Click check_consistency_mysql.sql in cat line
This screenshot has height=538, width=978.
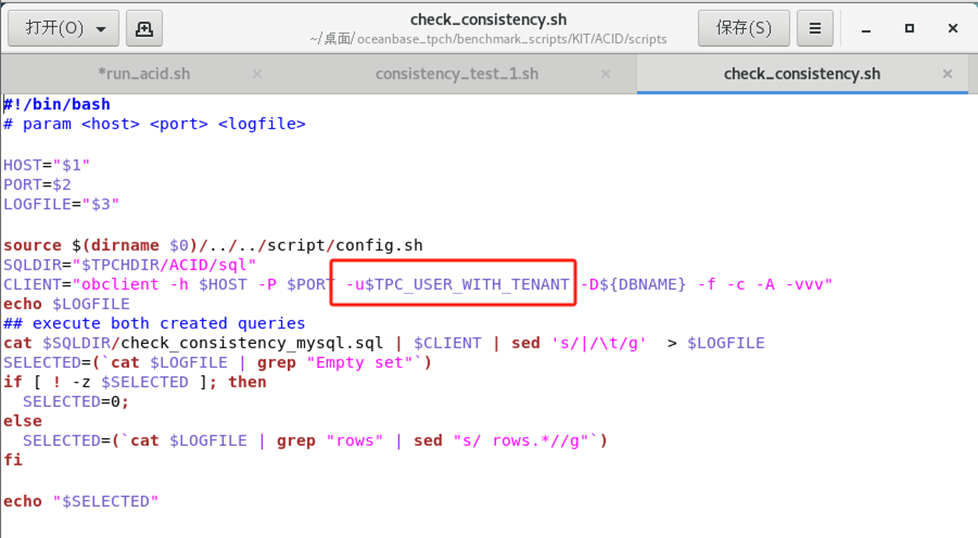click(x=252, y=343)
